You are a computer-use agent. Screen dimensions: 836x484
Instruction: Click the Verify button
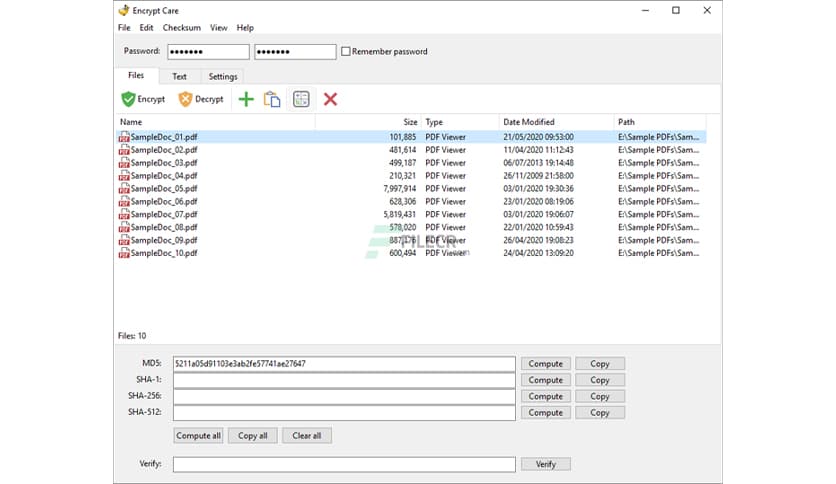coord(545,464)
